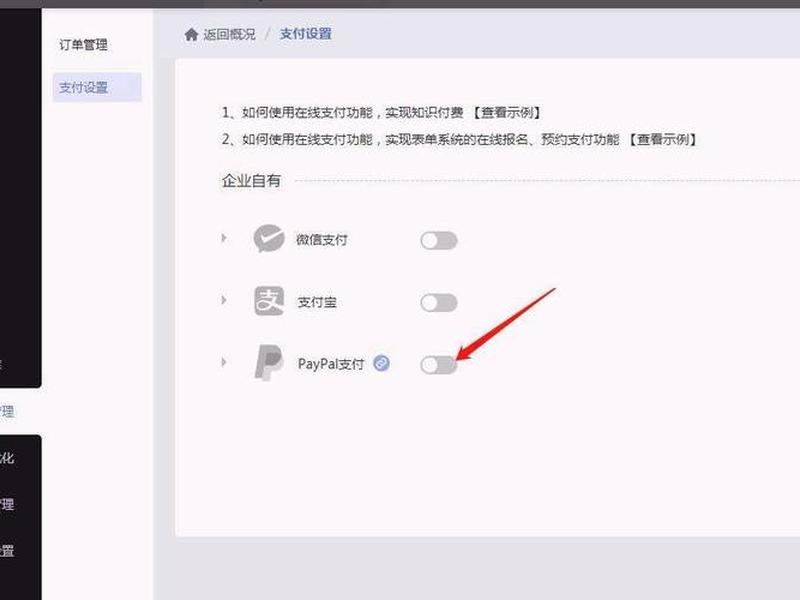Click the Alipay logo icon
The height and width of the screenshot is (600, 800).
(269, 301)
